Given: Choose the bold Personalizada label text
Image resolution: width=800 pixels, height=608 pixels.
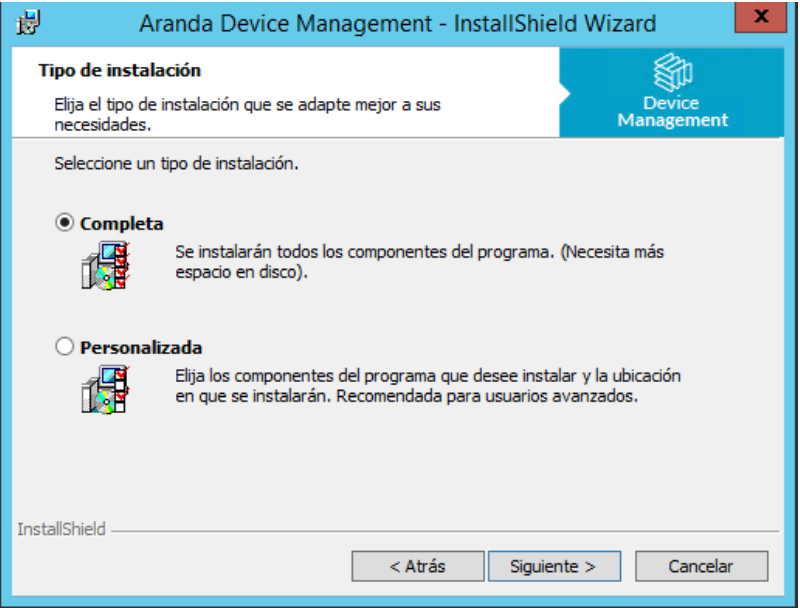Looking at the screenshot, I should tap(141, 347).
